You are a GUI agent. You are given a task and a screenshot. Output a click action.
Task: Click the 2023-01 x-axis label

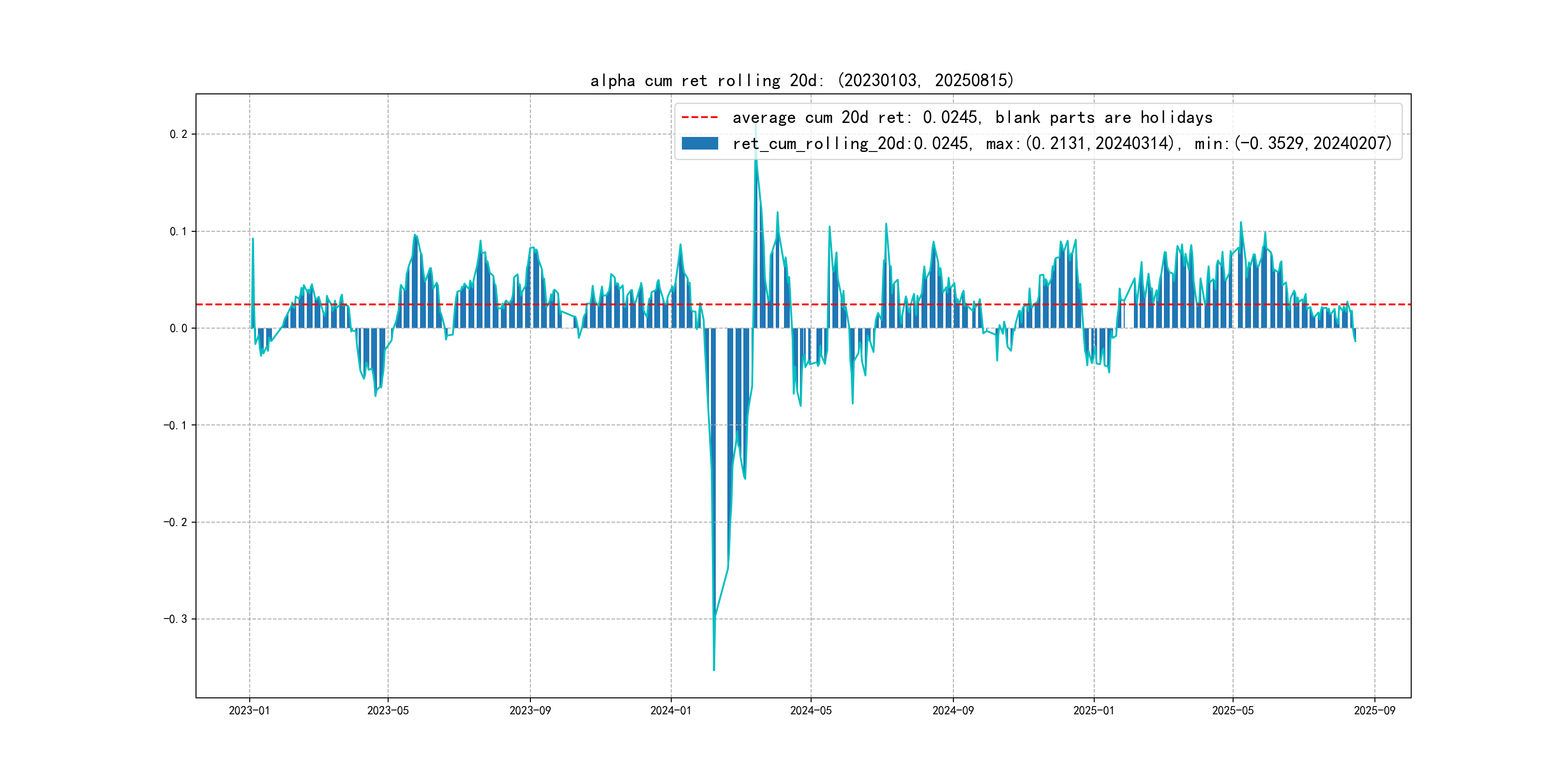click(x=249, y=710)
